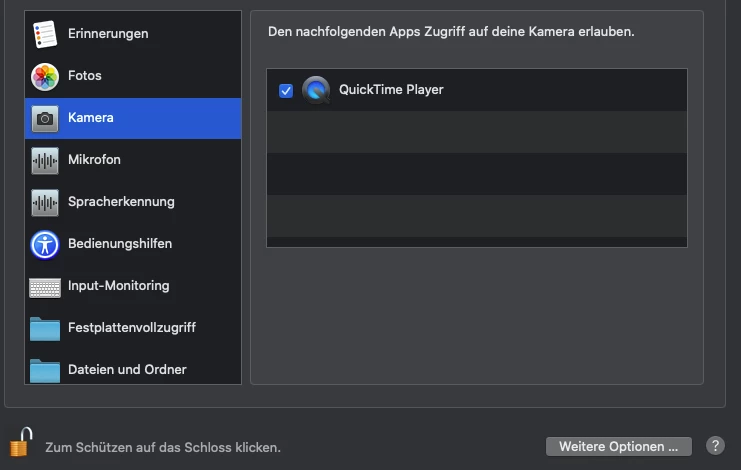741x470 pixels.
Task: Select the Festplattenvollzugriff folder icon
Action: [x=45, y=329]
